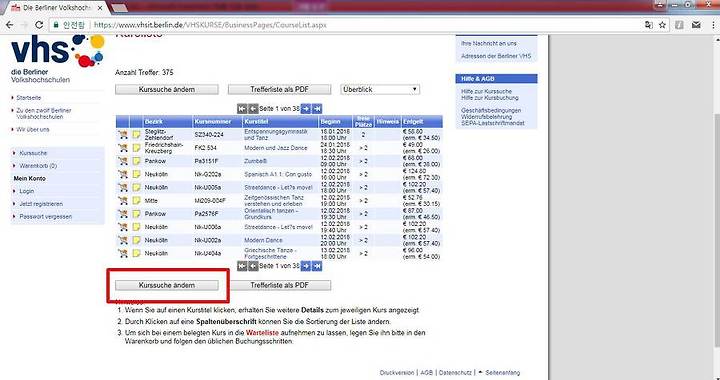Open the Widerrufsbelehrung link

(x=486, y=117)
